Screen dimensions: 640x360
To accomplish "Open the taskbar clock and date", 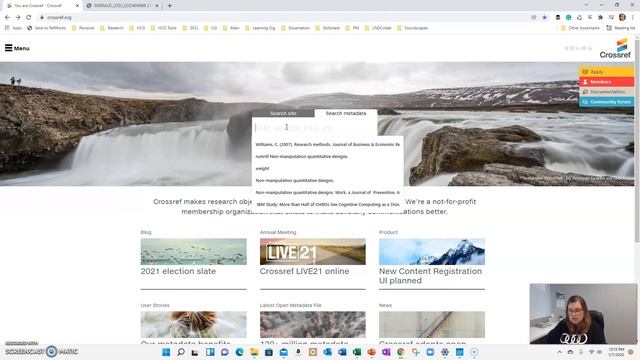I will click(x=616, y=352).
